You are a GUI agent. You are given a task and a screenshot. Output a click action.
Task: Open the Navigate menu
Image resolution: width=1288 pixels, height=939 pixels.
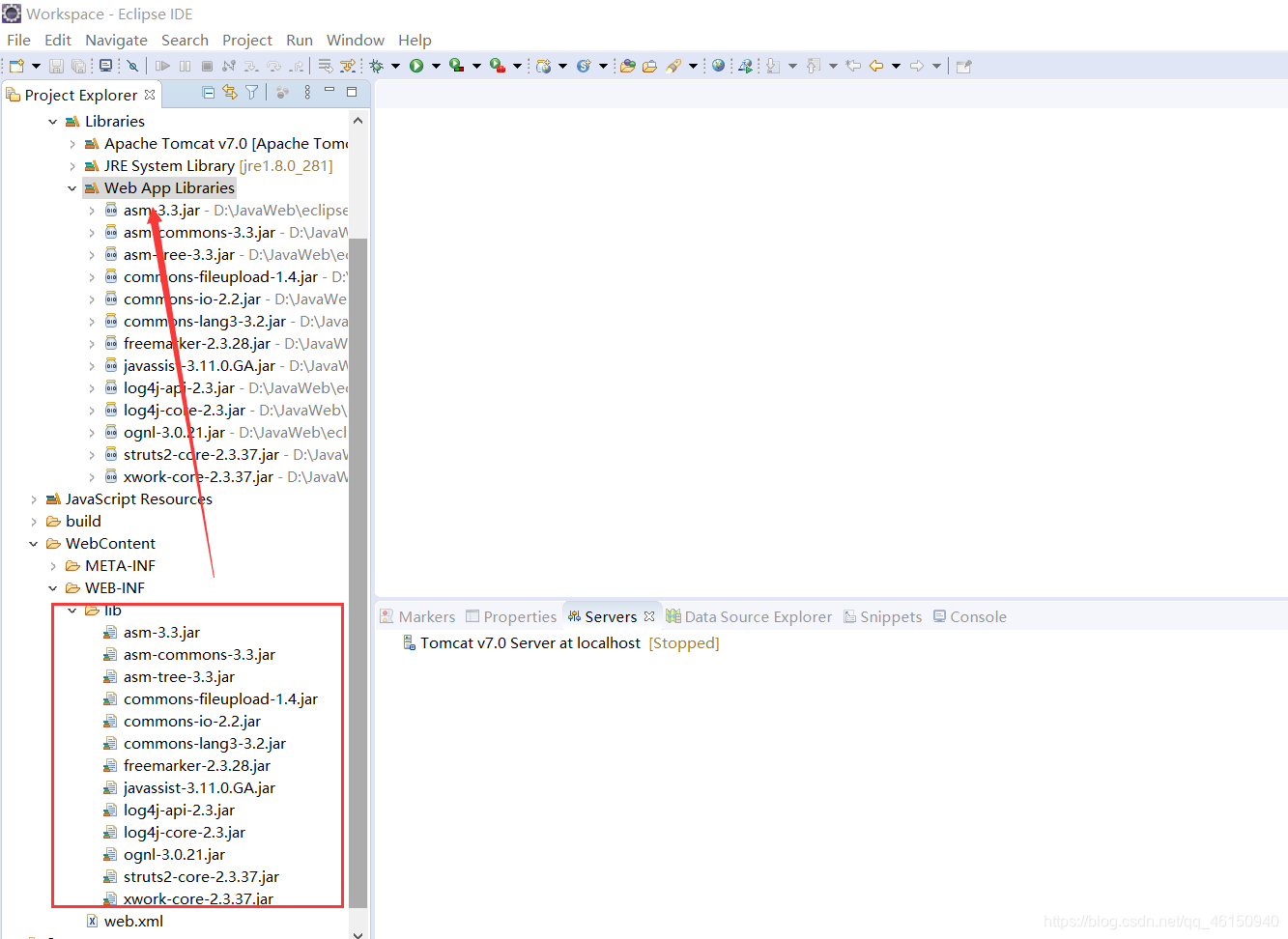116,40
